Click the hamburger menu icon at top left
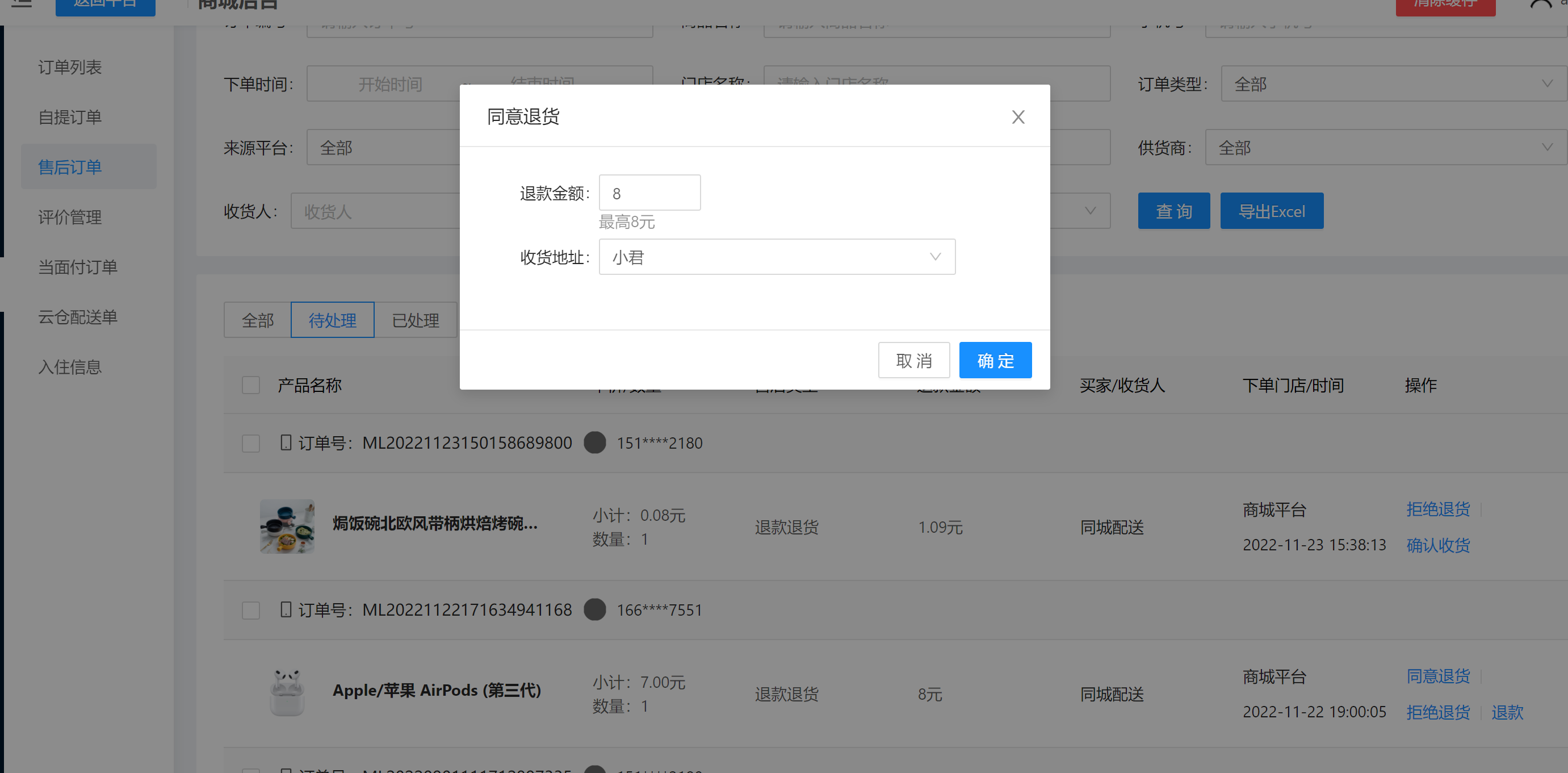 click(20, 3)
